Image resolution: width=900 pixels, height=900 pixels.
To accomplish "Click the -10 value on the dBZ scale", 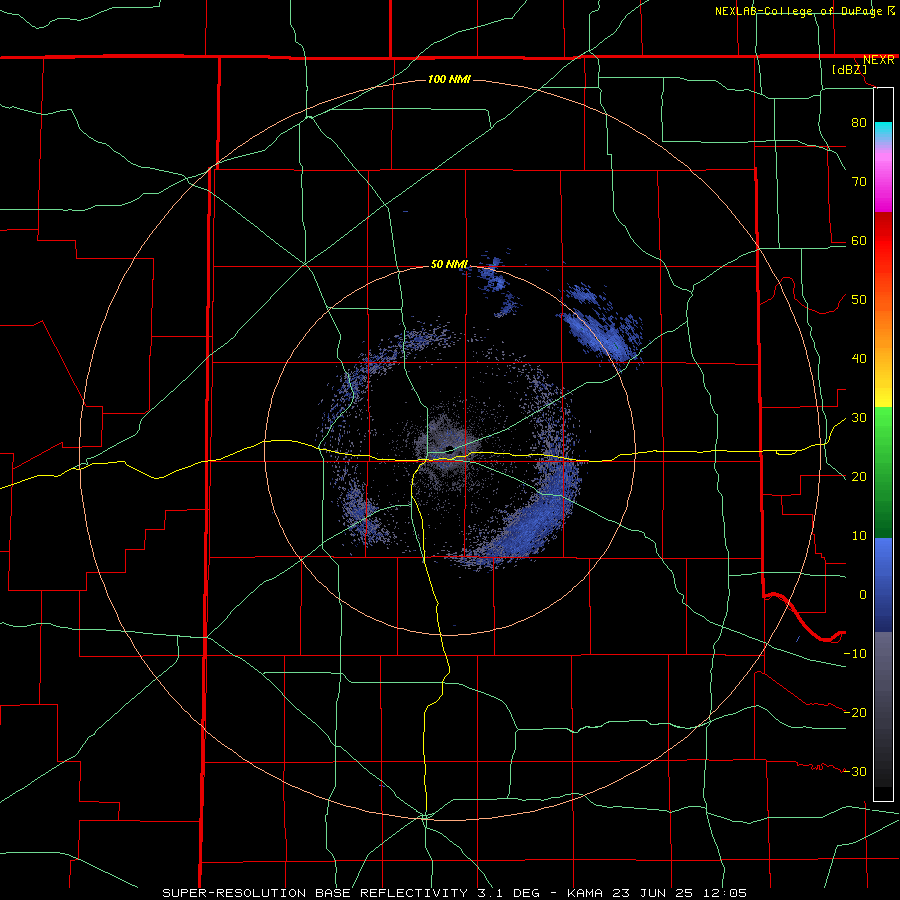I will click(855, 654).
